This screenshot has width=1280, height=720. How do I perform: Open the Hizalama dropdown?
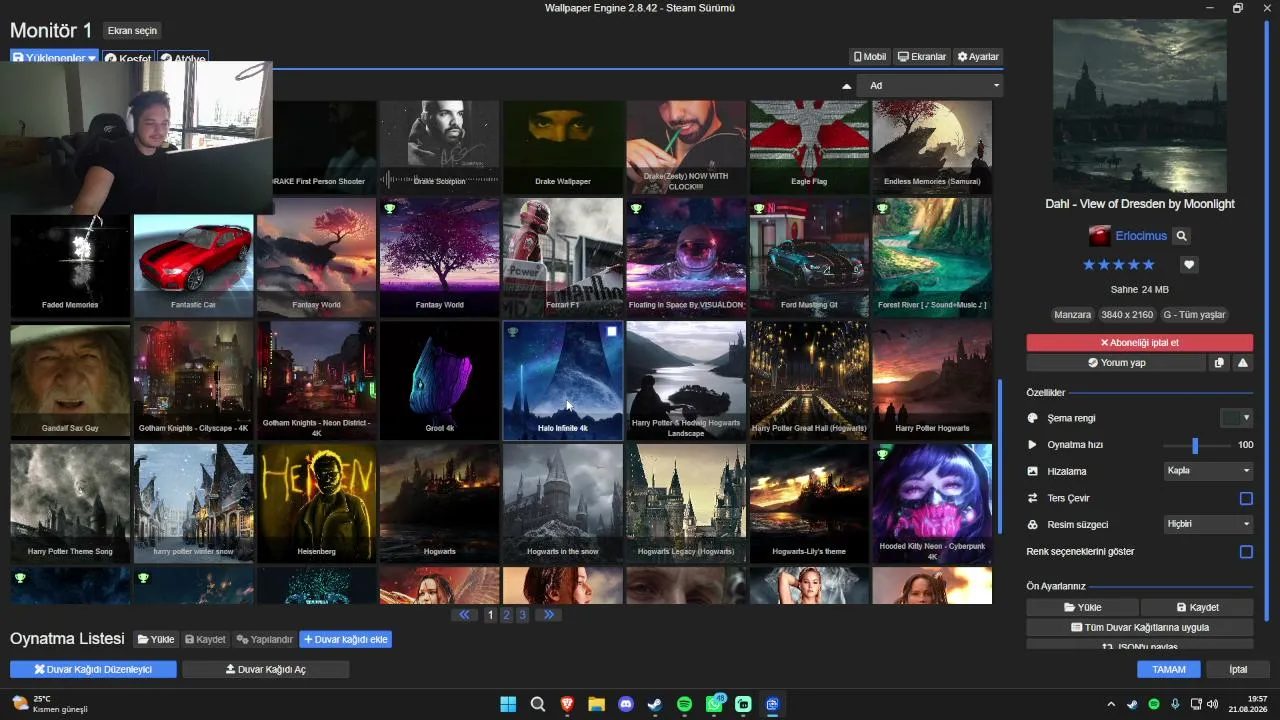click(1208, 471)
